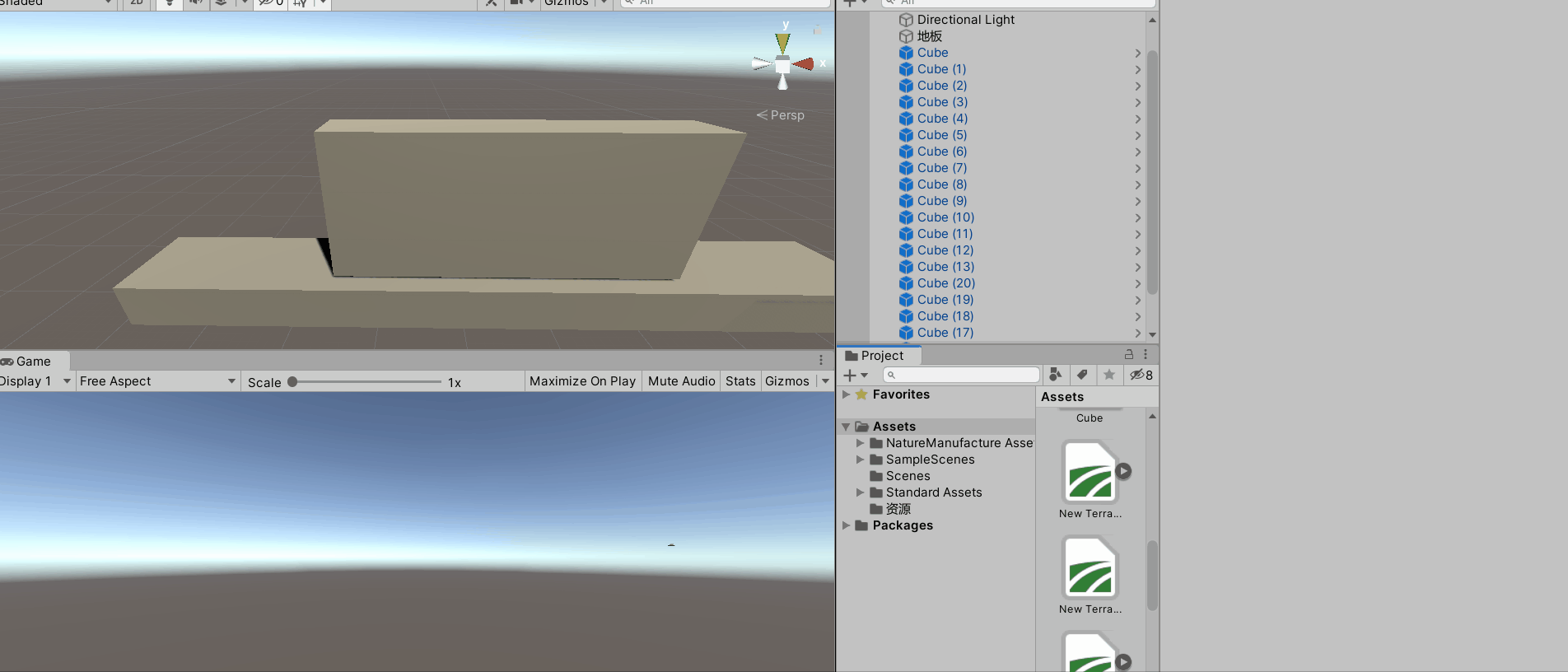This screenshot has height=672, width=1568.
Task: Toggle the Project panel lock icon
Action: click(1129, 354)
